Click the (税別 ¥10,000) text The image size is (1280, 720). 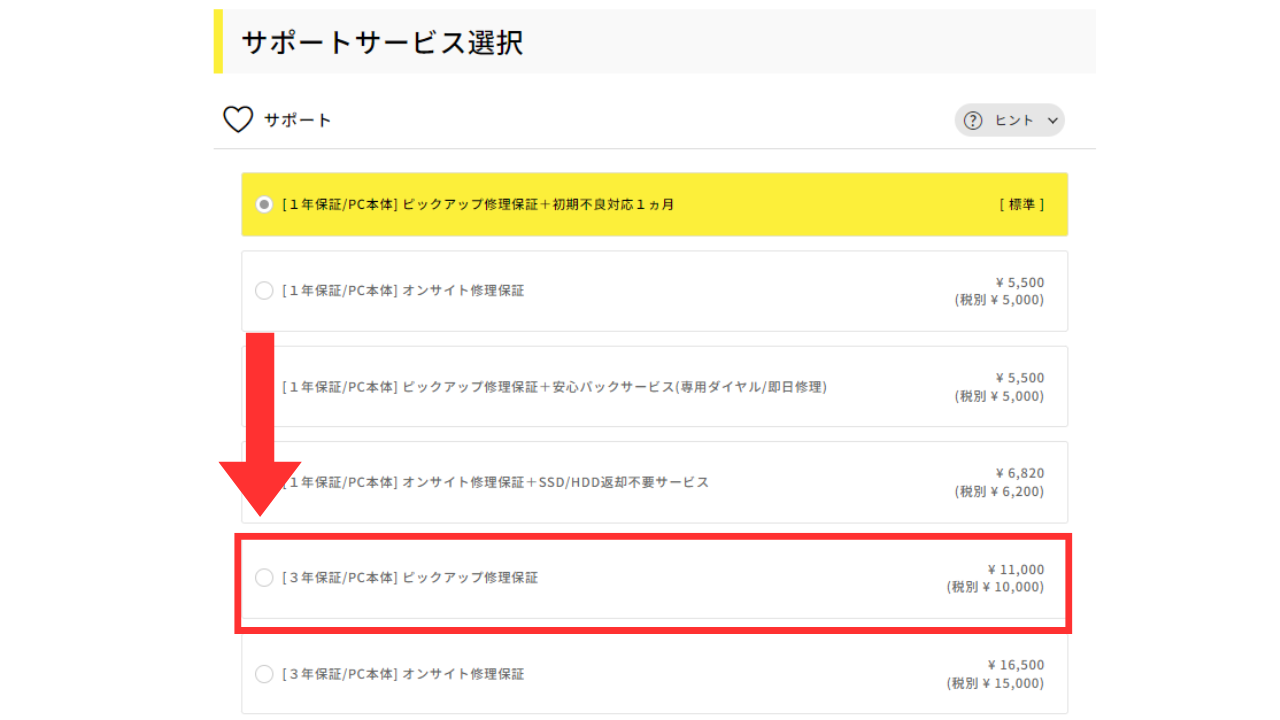[x=995, y=588]
